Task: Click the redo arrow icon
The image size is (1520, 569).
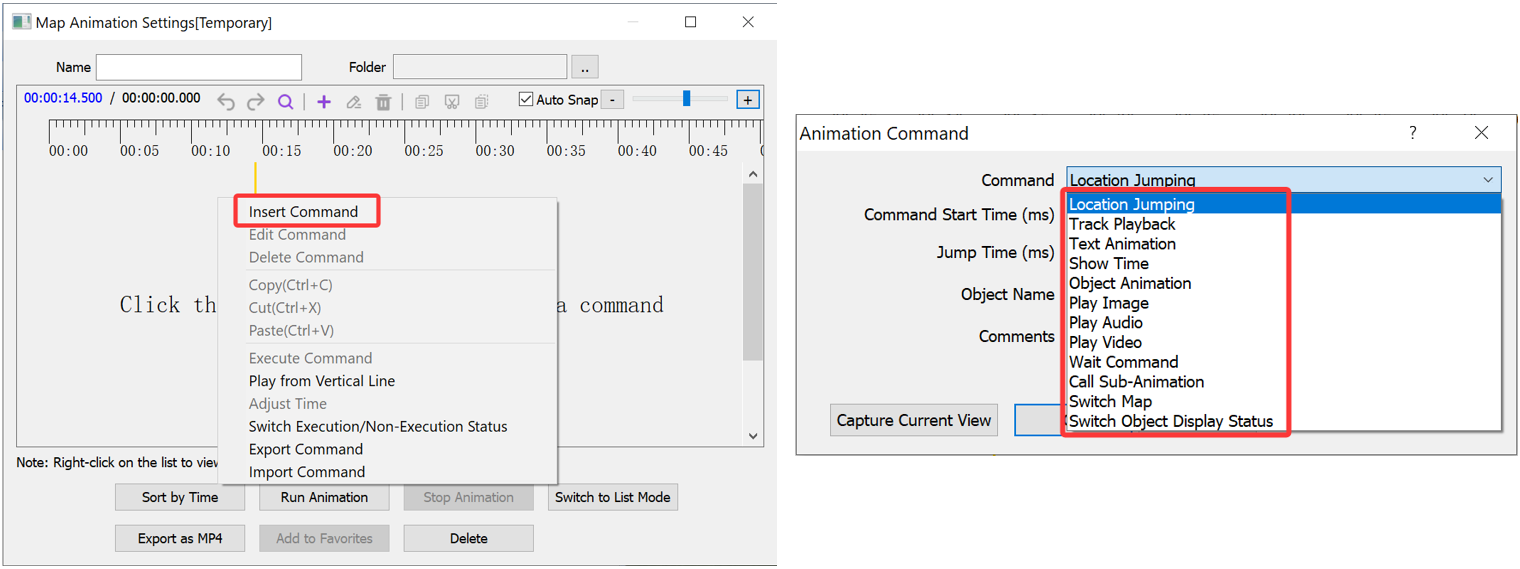Action: [x=256, y=101]
